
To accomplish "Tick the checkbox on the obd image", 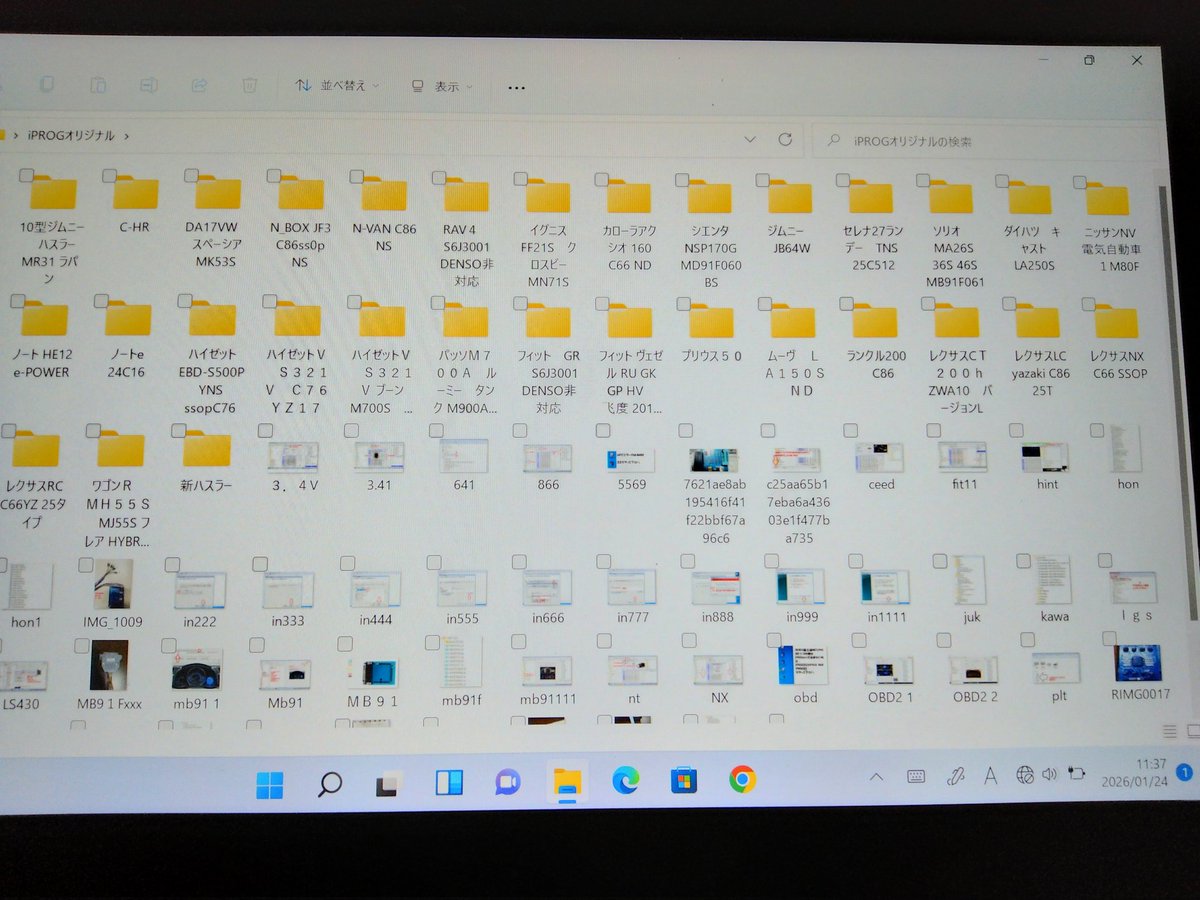I will tap(774, 640).
